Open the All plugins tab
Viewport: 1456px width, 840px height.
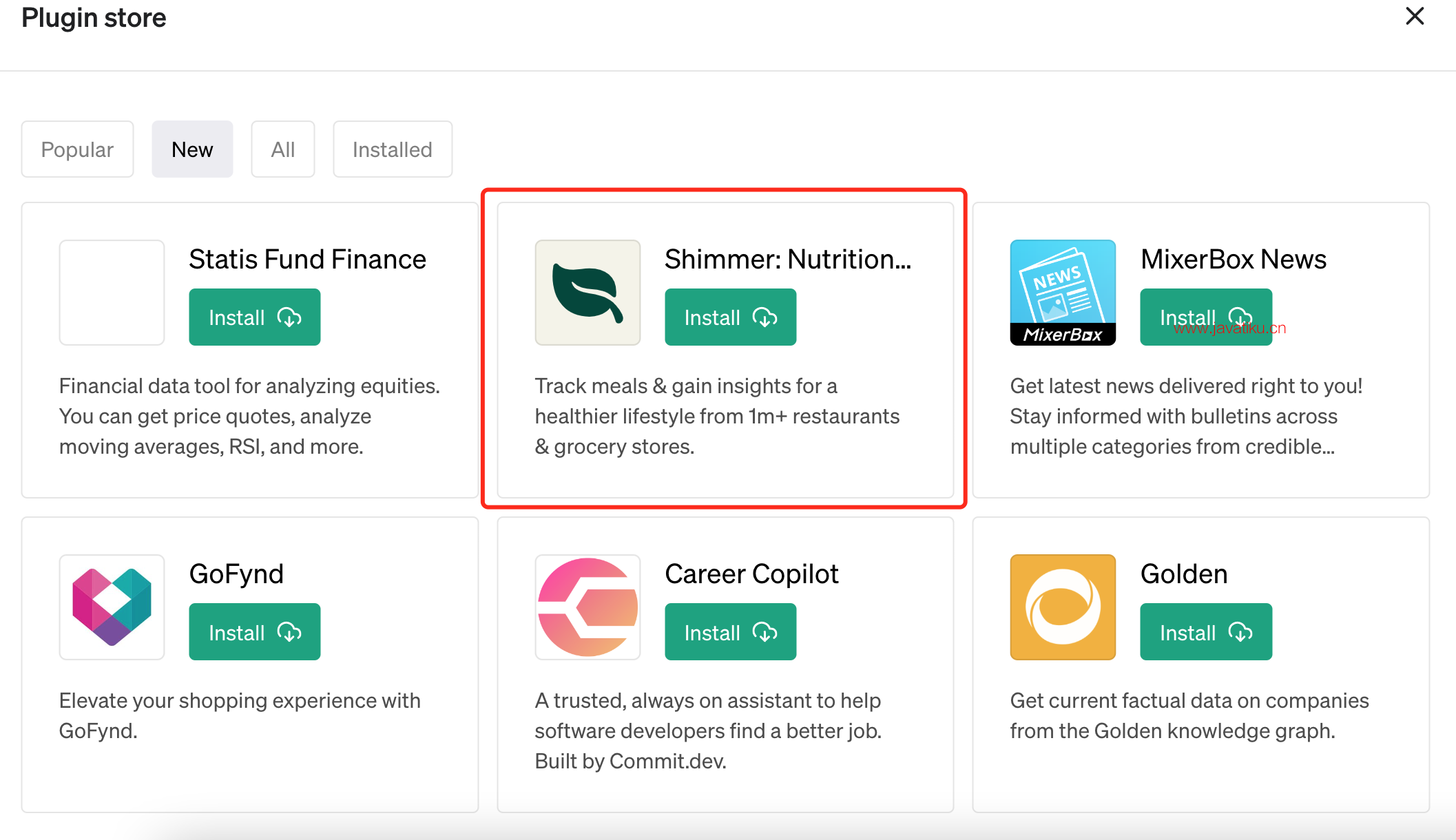tap(283, 149)
